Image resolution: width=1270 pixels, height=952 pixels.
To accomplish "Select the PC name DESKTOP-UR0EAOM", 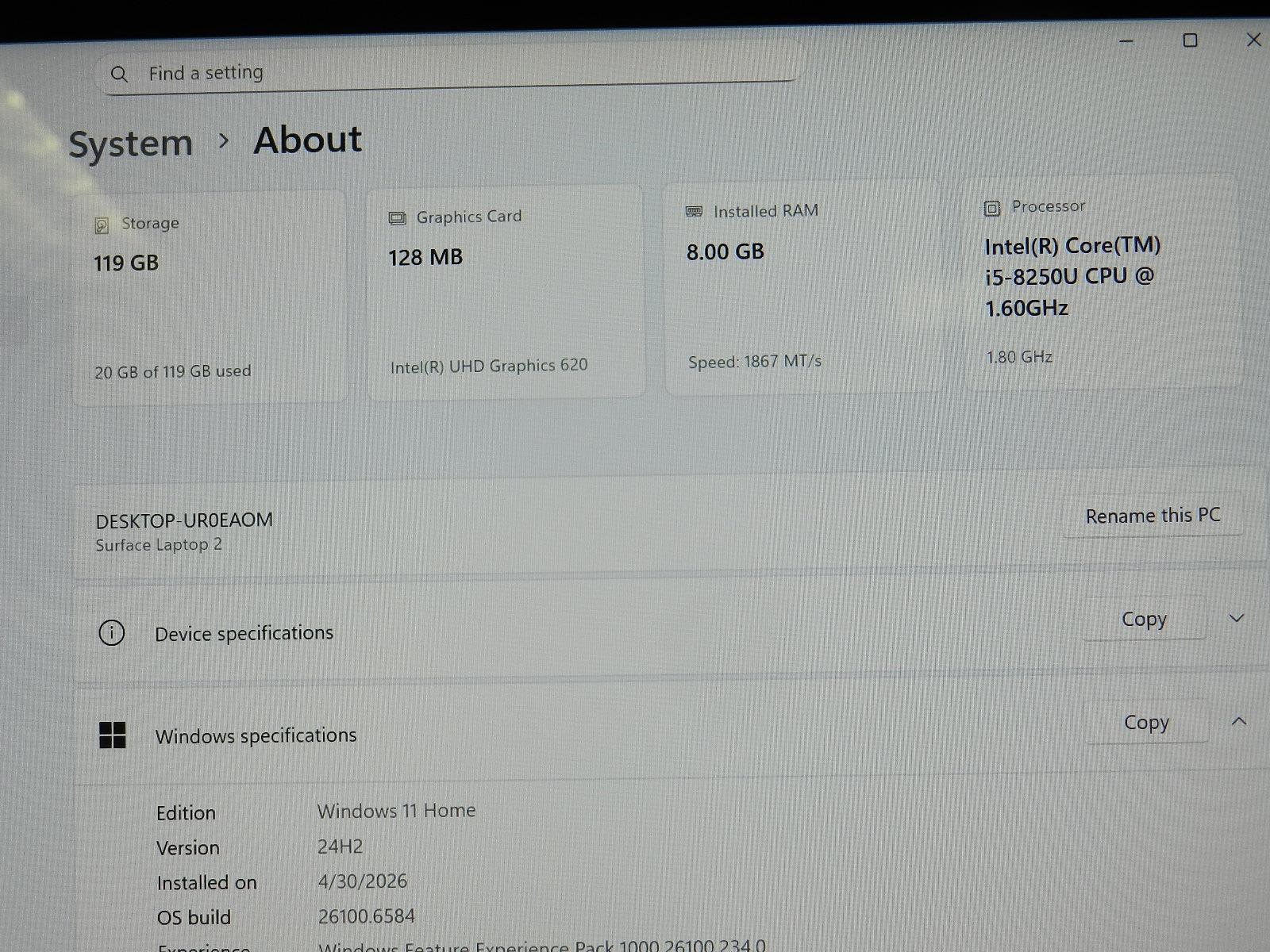I will point(183,520).
